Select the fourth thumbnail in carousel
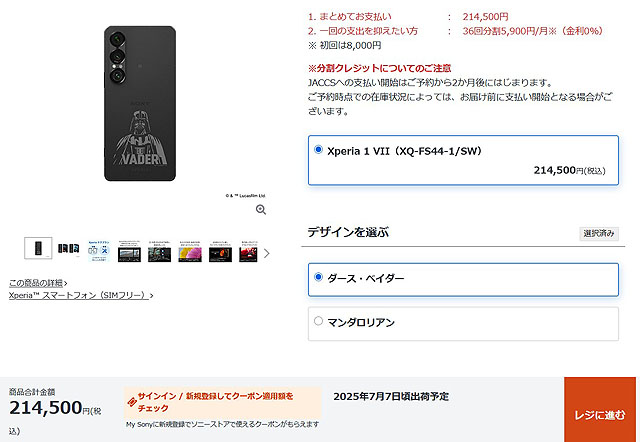The height and width of the screenshot is (442, 640). pyautogui.click(x=129, y=251)
